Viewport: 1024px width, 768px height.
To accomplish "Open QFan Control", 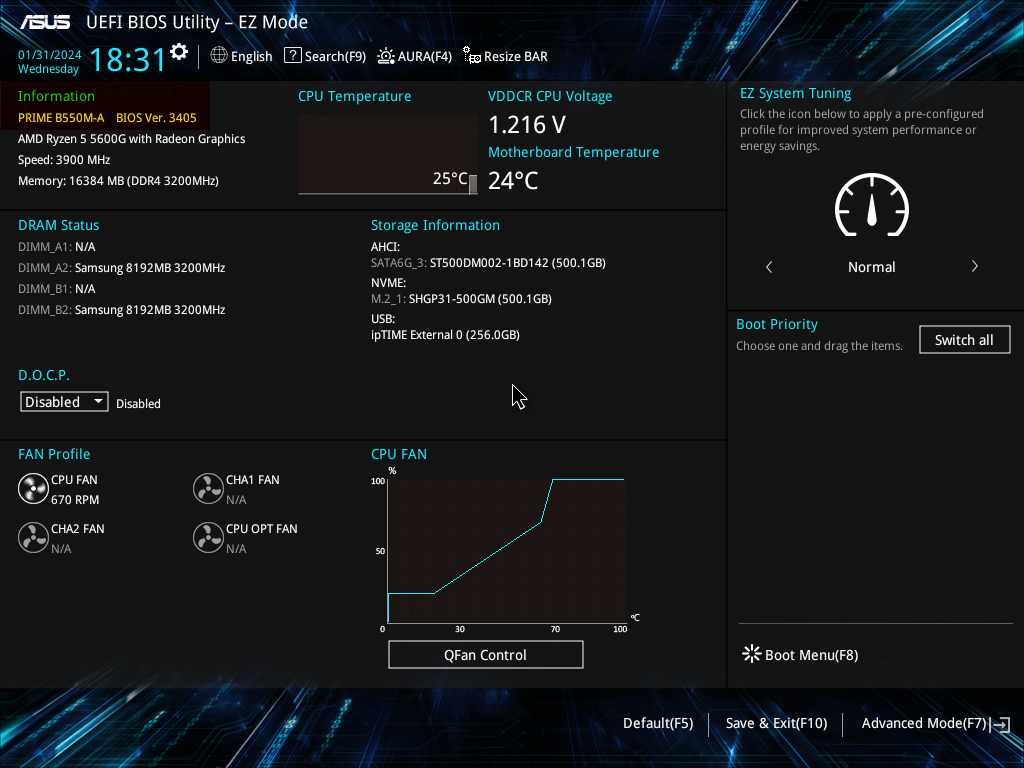I will (485, 654).
